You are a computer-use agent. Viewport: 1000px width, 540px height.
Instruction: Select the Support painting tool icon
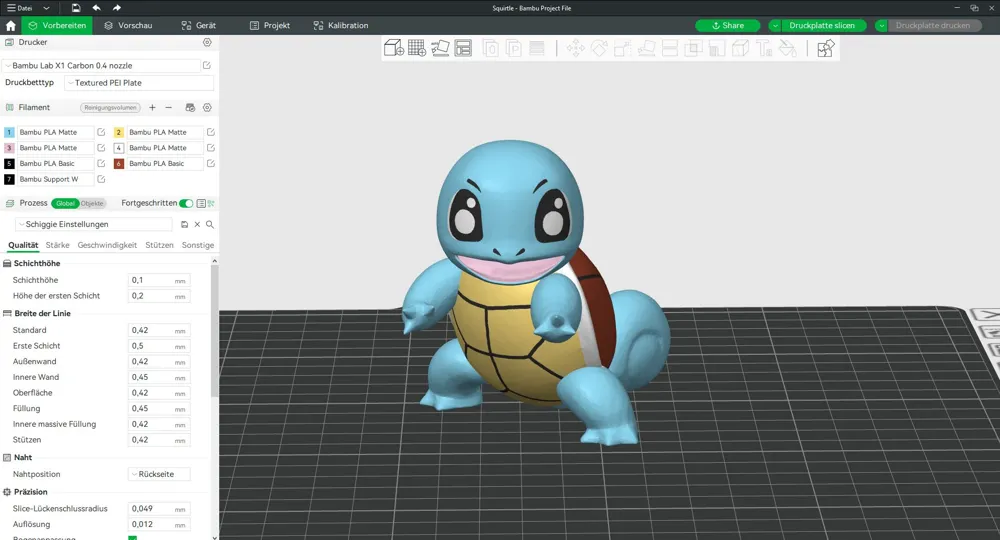717,48
